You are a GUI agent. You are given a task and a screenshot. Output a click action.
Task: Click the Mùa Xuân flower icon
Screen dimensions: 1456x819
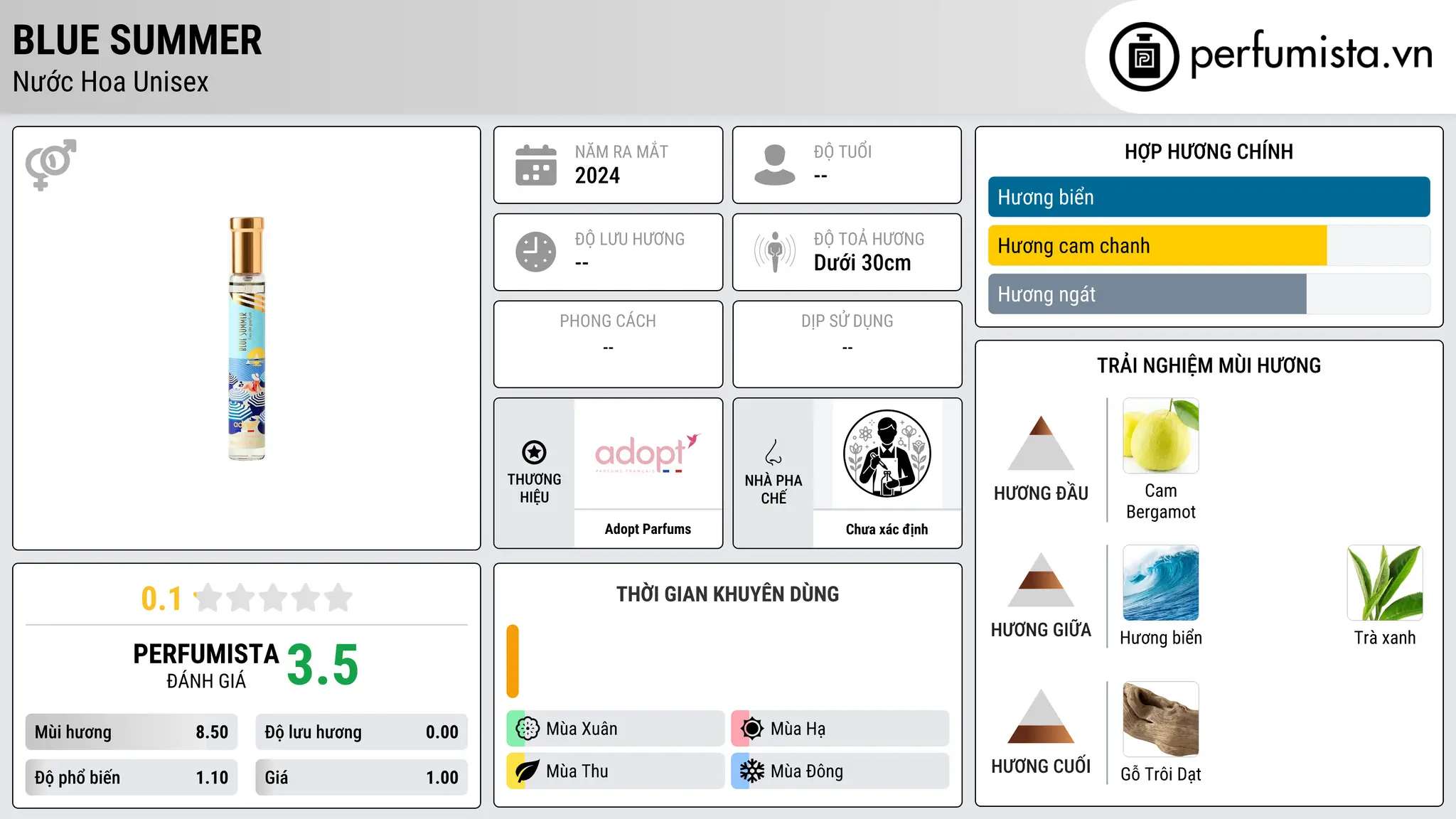tap(528, 729)
